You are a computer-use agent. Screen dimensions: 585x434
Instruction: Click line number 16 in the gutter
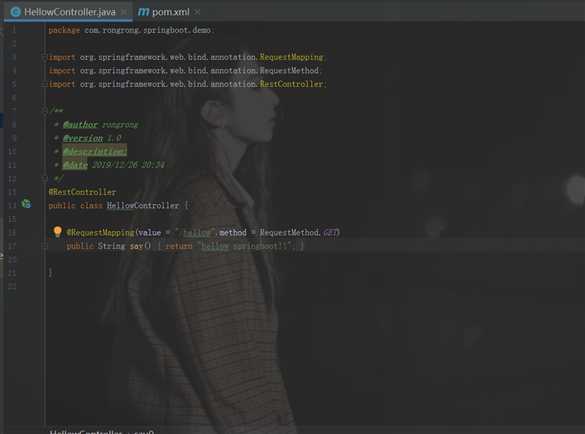[12, 232]
